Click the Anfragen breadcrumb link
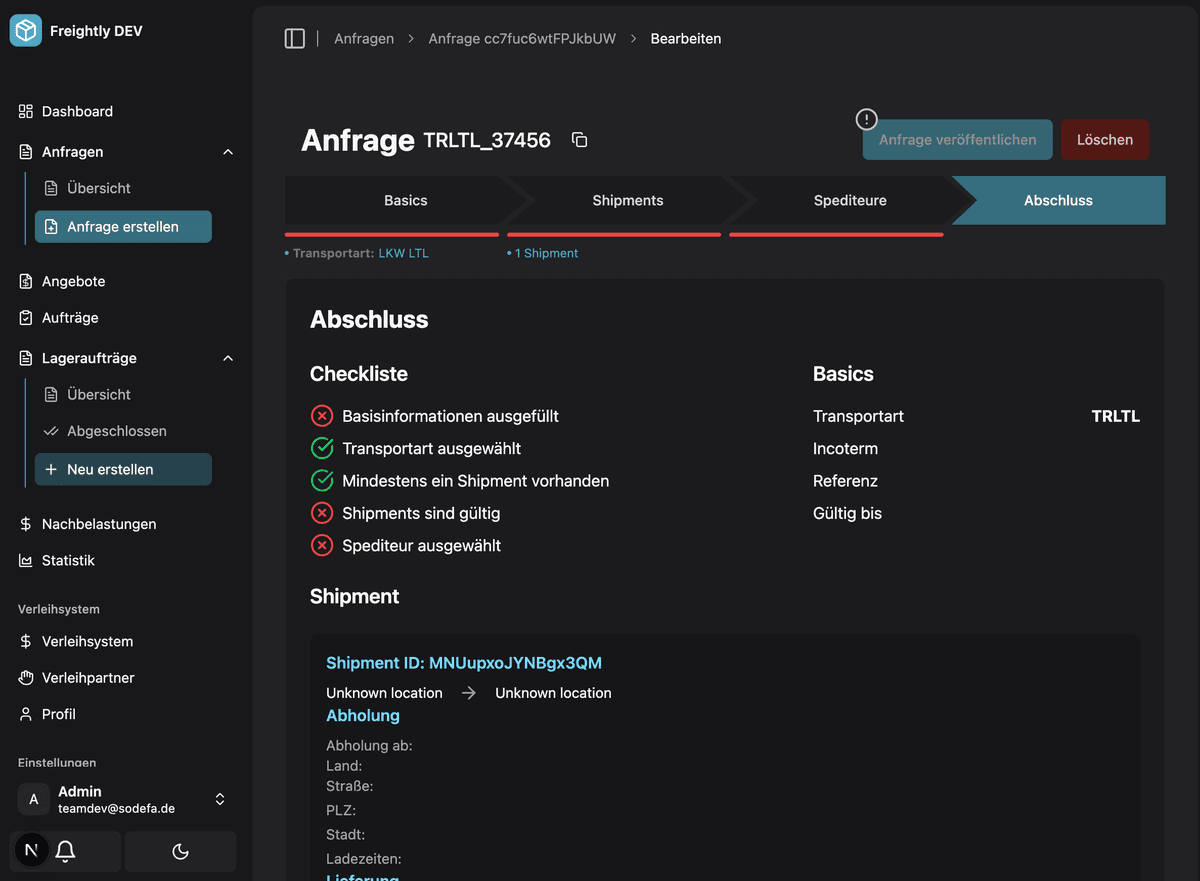Image resolution: width=1200 pixels, height=881 pixels. (363, 39)
